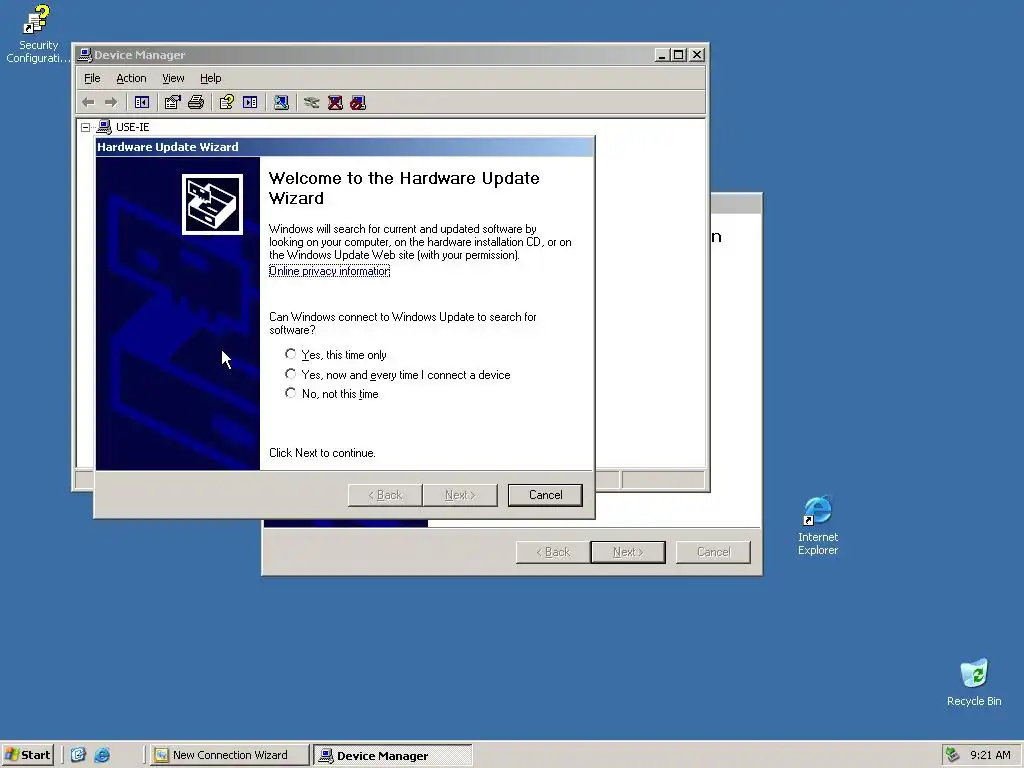Click the Print toolbar icon
The image size is (1024, 768).
tap(196, 103)
